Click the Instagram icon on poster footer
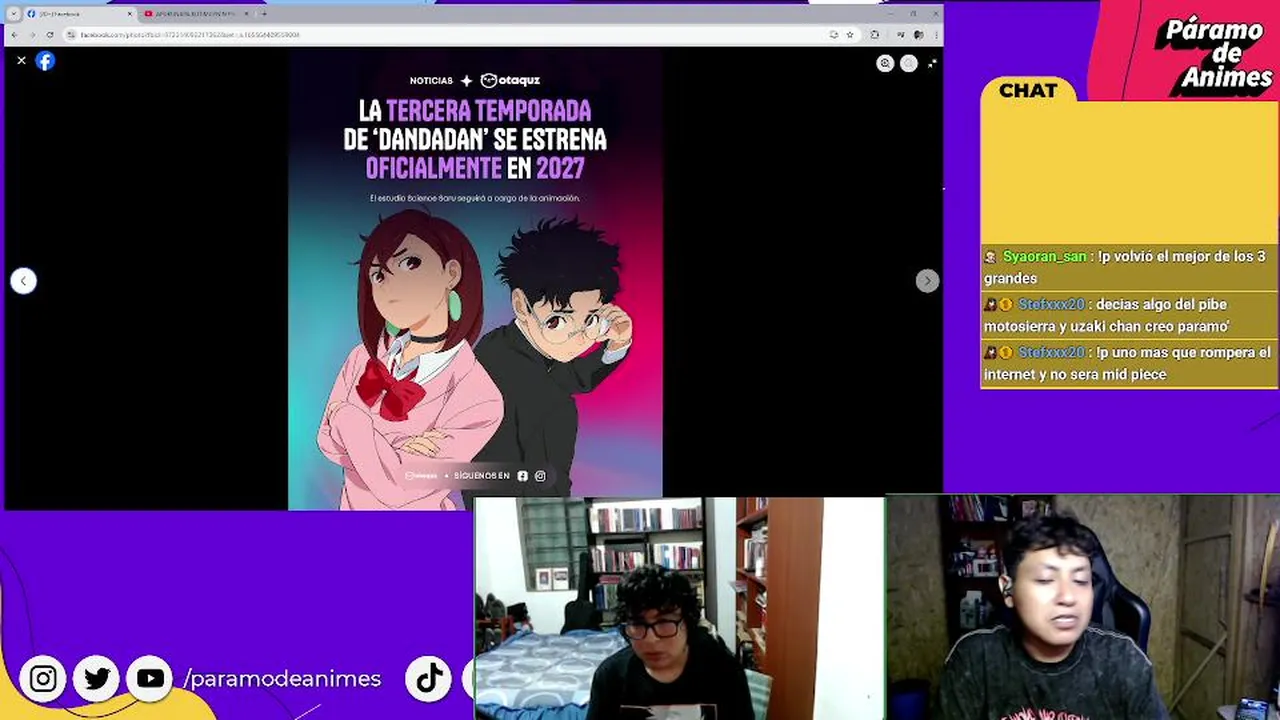This screenshot has width=1280, height=720. 540,476
